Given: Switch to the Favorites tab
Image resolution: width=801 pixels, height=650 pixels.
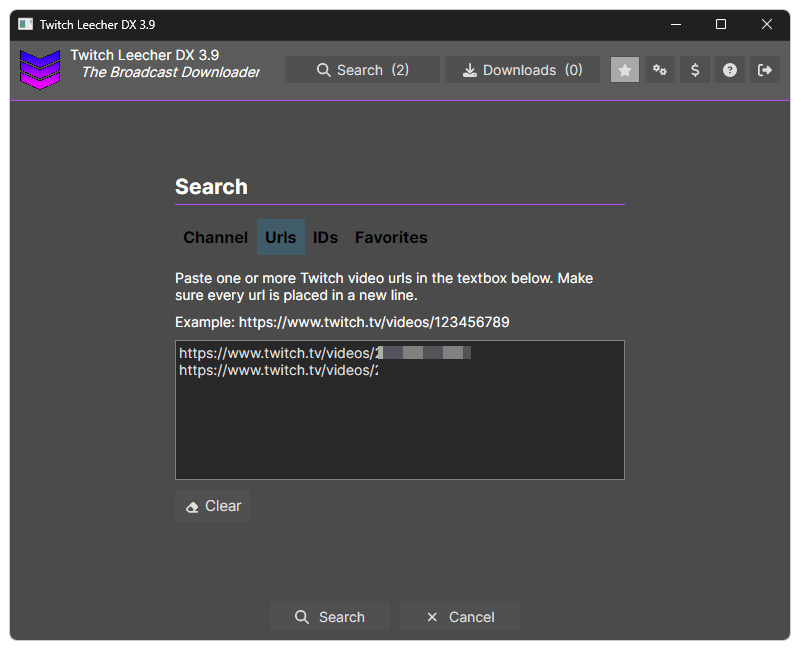Looking at the screenshot, I should (390, 237).
